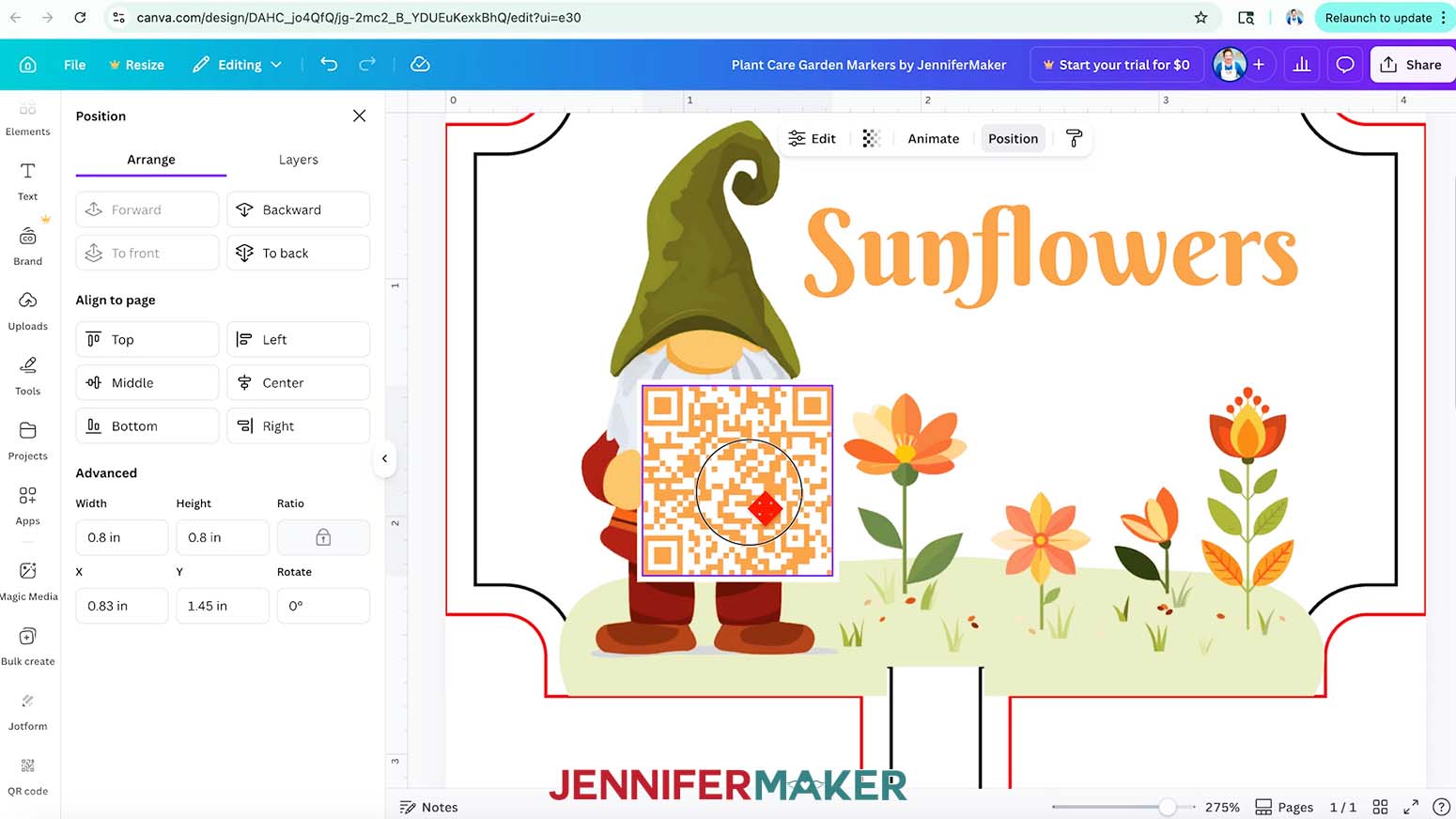The image size is (1456, 819).
Task: Adjust the zoom slider handle
Action: tap(1167, 807)
